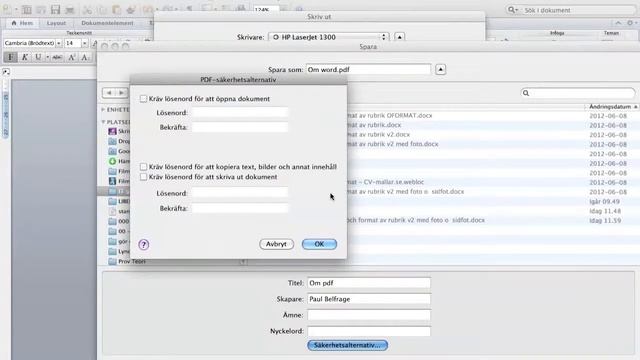Viewport: 640px width, 360px height.
Task: Enable Kräv lösenord för att kopiera text
Action: point(143,167)
